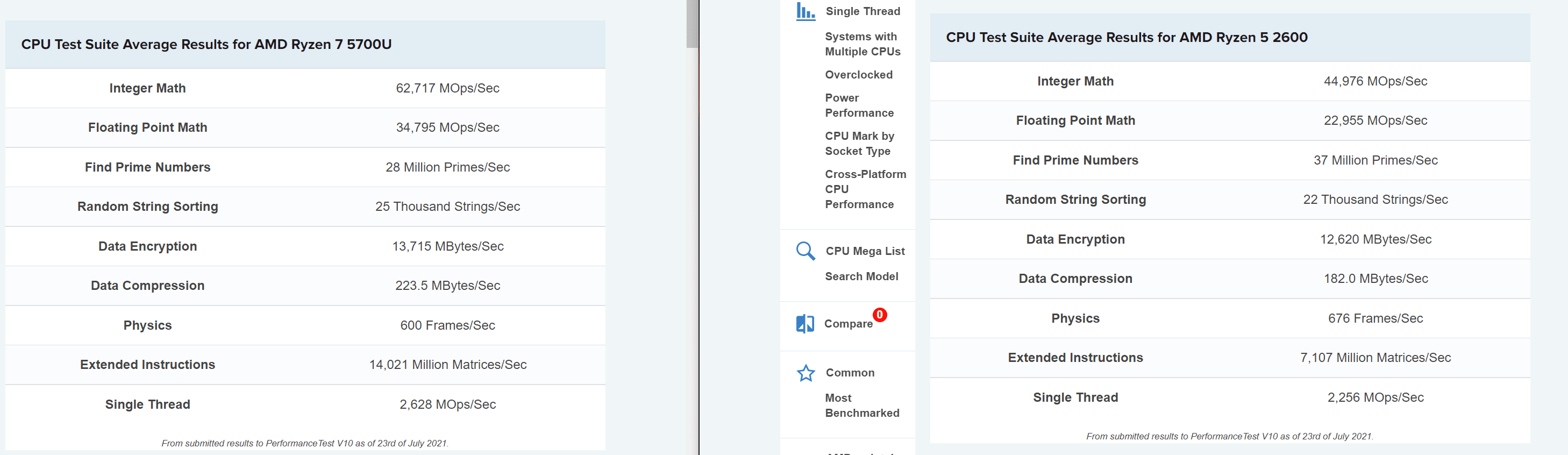Open the Power Performance link
Screen dimensions: 1568x455
859,105
